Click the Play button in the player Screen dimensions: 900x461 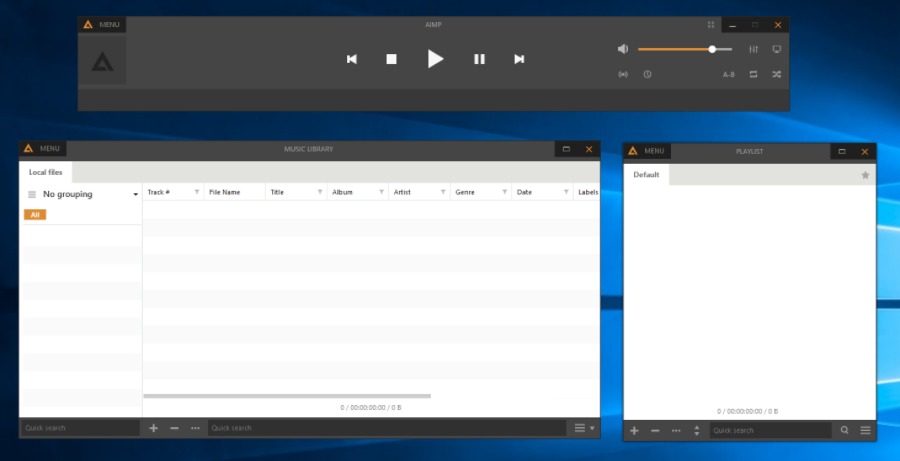(435, 59)
